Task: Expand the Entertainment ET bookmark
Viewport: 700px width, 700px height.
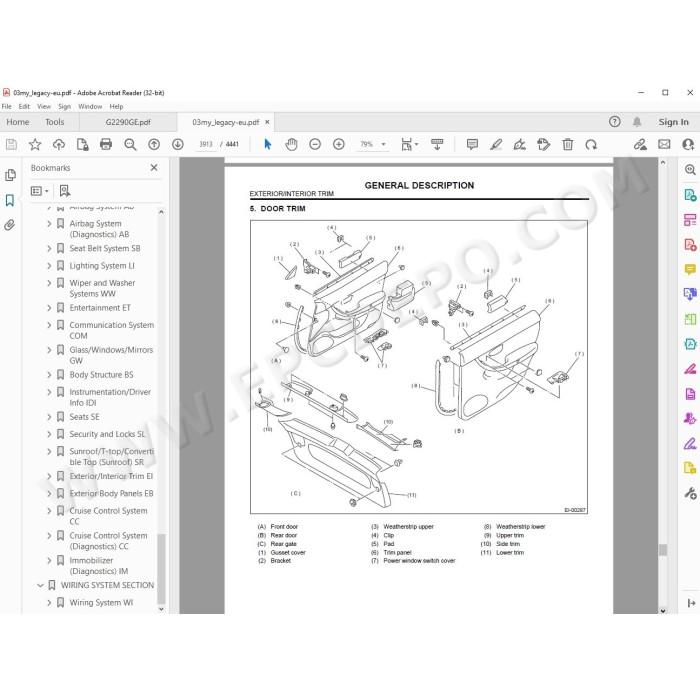Action: tap(49, 308)
